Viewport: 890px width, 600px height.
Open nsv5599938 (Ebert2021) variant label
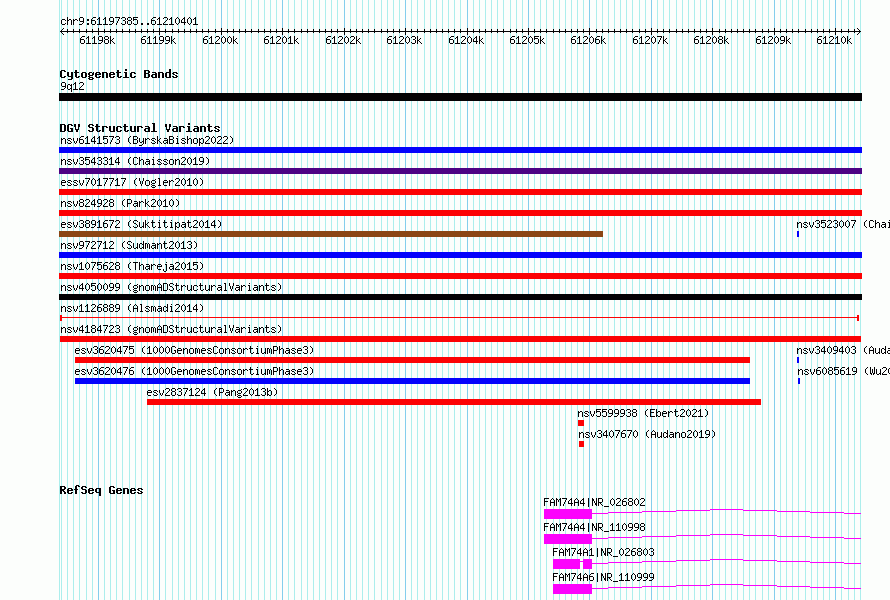(x=643, y=413)
